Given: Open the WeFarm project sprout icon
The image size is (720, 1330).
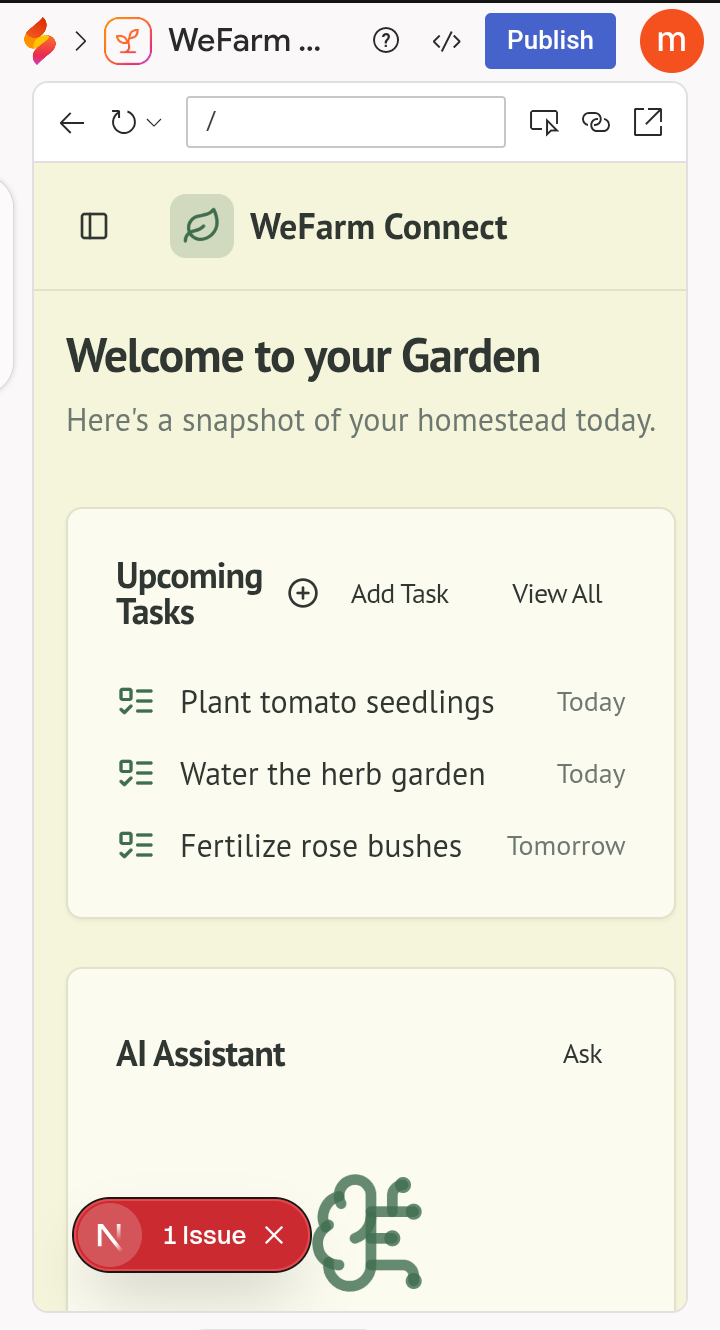Looking at the screenshot, I should click(x=128, y=41).
